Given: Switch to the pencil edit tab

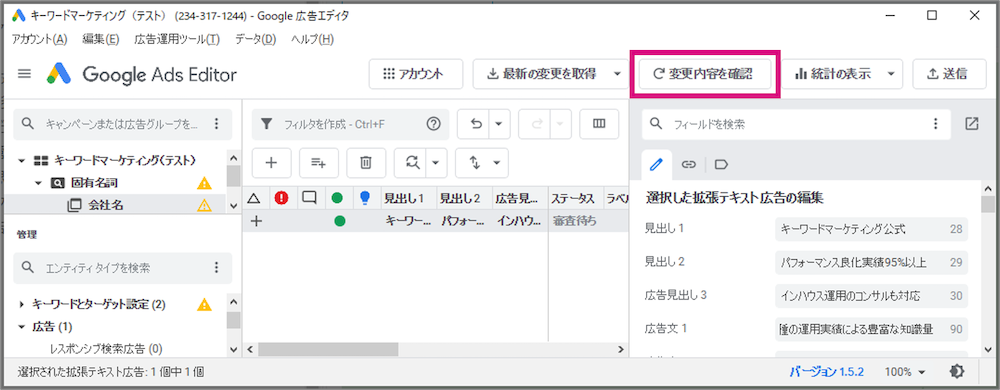Looking at the screenshot, I should coord(656,164).
